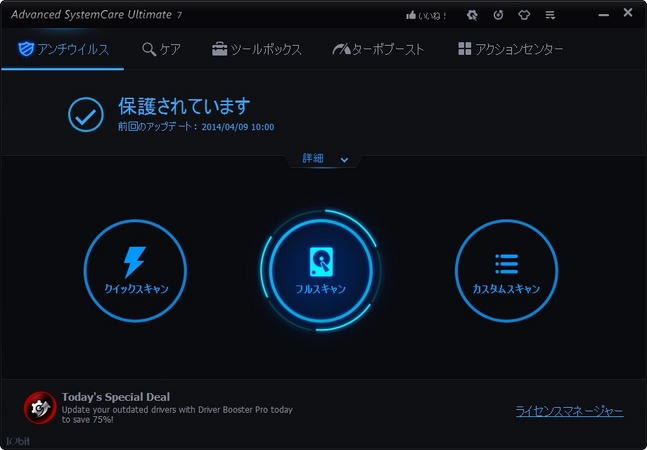The height and width of the screenshot is (450, 647).
Task: Open the options menu icon in title bar
Action: 550,15
